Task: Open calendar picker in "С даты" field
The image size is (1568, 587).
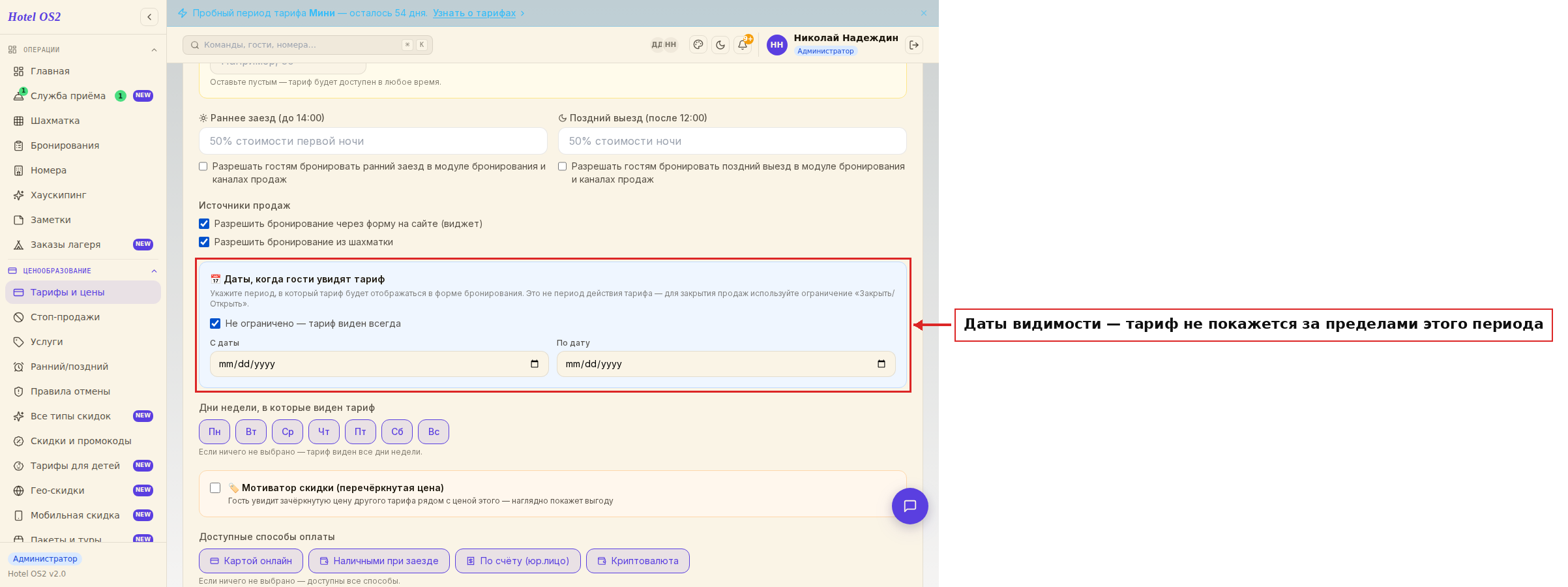Action: point(535,364)
